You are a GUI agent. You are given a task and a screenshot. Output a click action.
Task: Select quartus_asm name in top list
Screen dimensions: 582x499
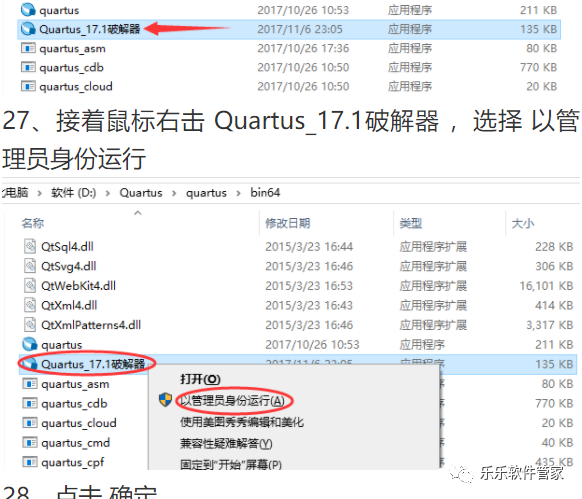click(x=72, y=49)
